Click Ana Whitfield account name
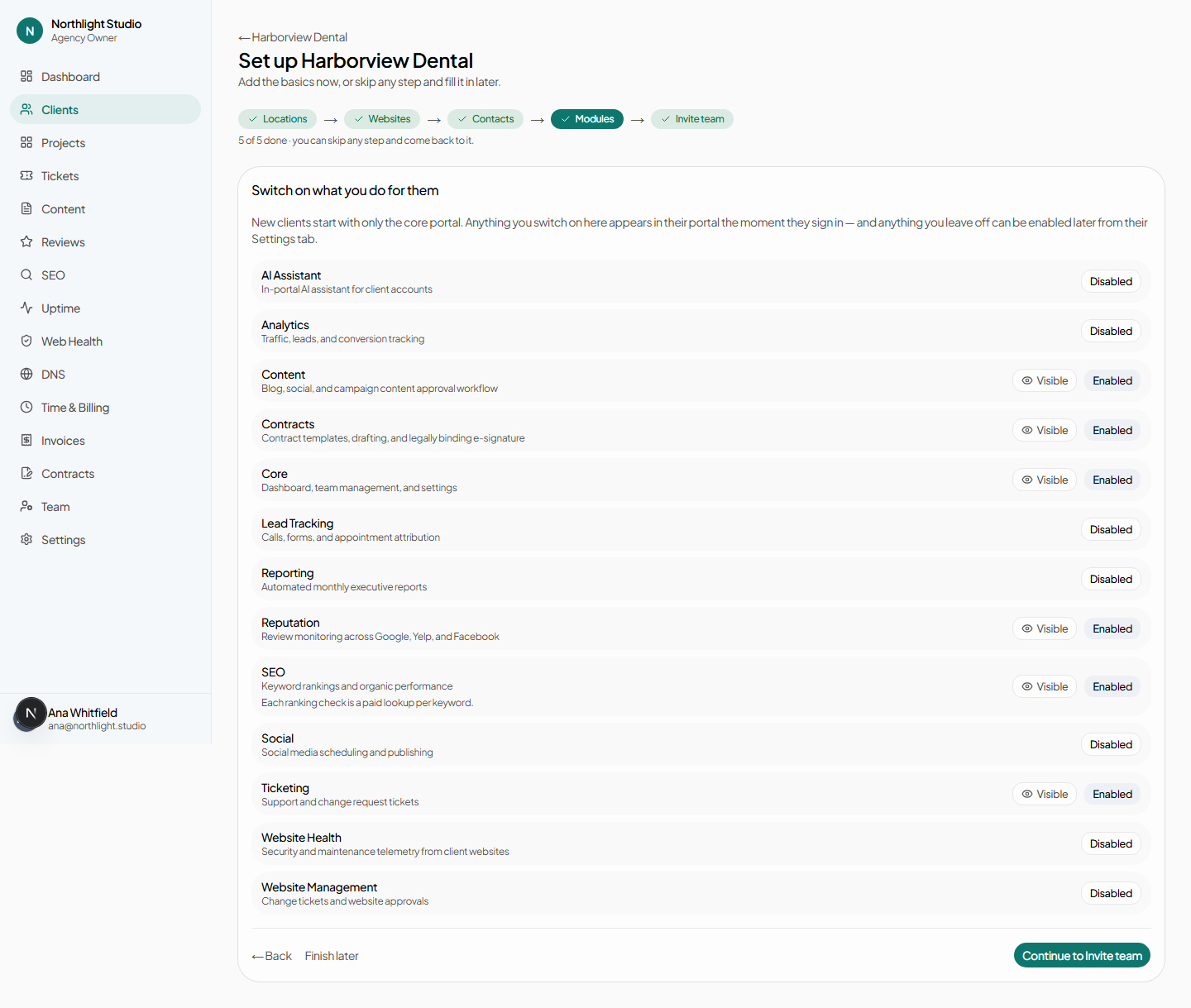Viewport: 1191px width, 1008px height. (83, 713)
